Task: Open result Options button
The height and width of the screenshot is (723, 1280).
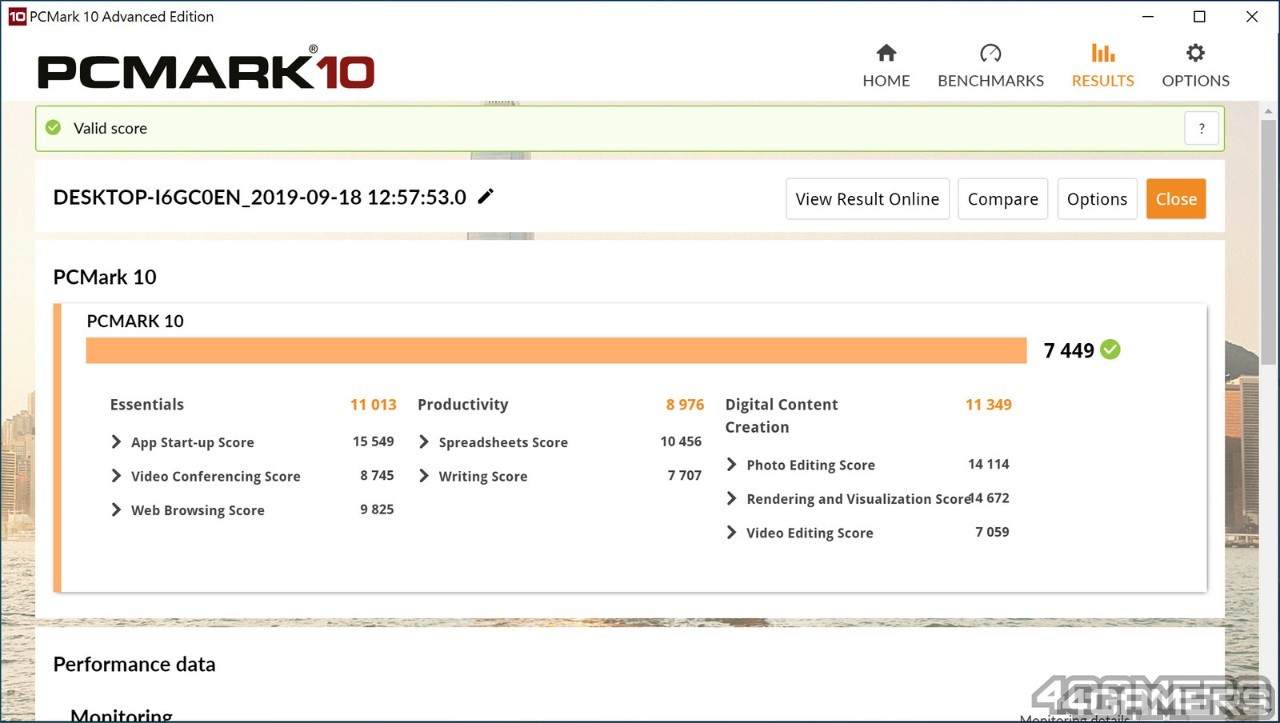Action: [1097, 199]
